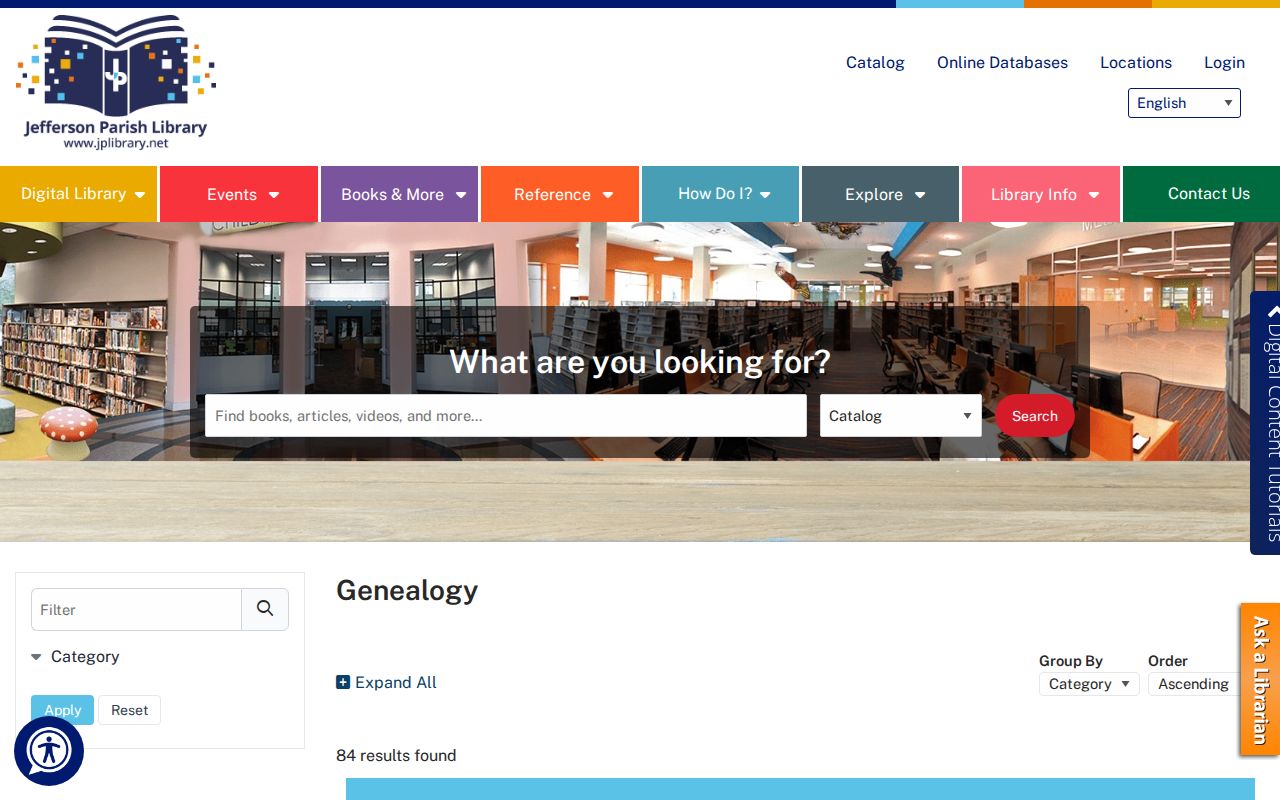The height and width of the screenshot is (800, 1280).
Task: Expand the Library Info menu
Action: [1041, 194]
